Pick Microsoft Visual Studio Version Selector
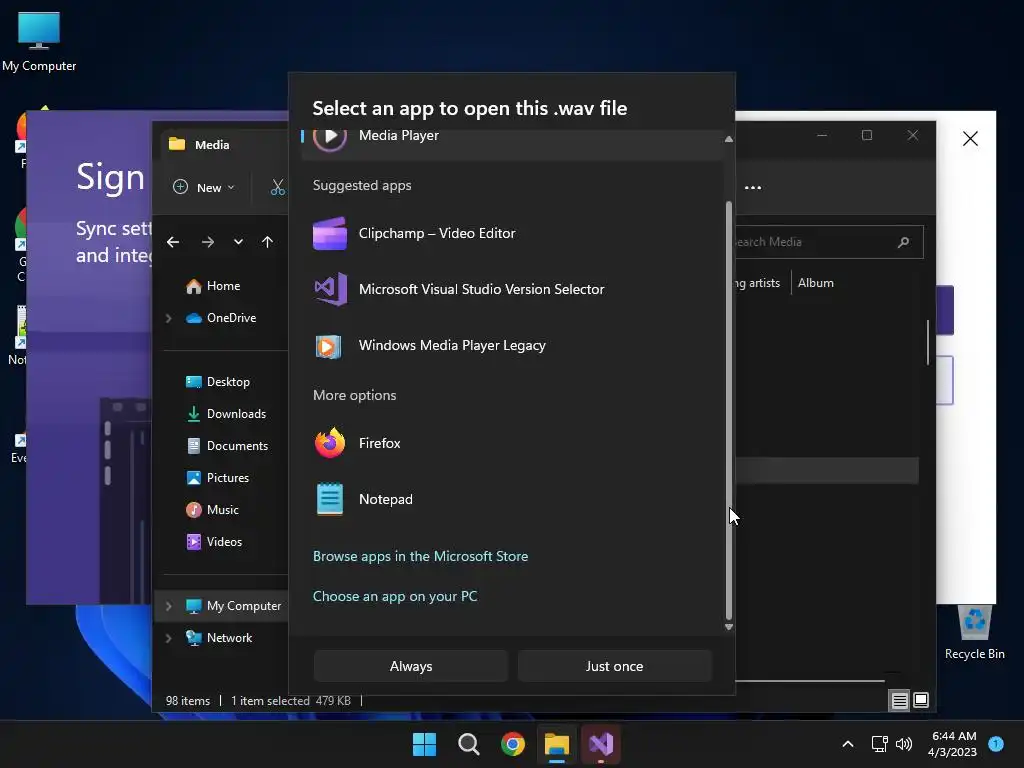1024x768 pixels. coord(513,289)
